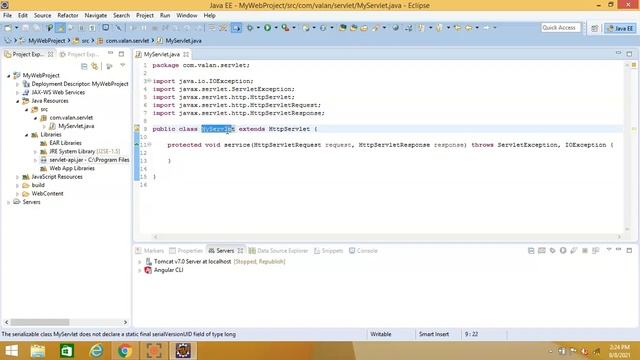640x360 pixels.
Task: Click the Back navigation arrow in the toolbar
Action: click(469, 28)
